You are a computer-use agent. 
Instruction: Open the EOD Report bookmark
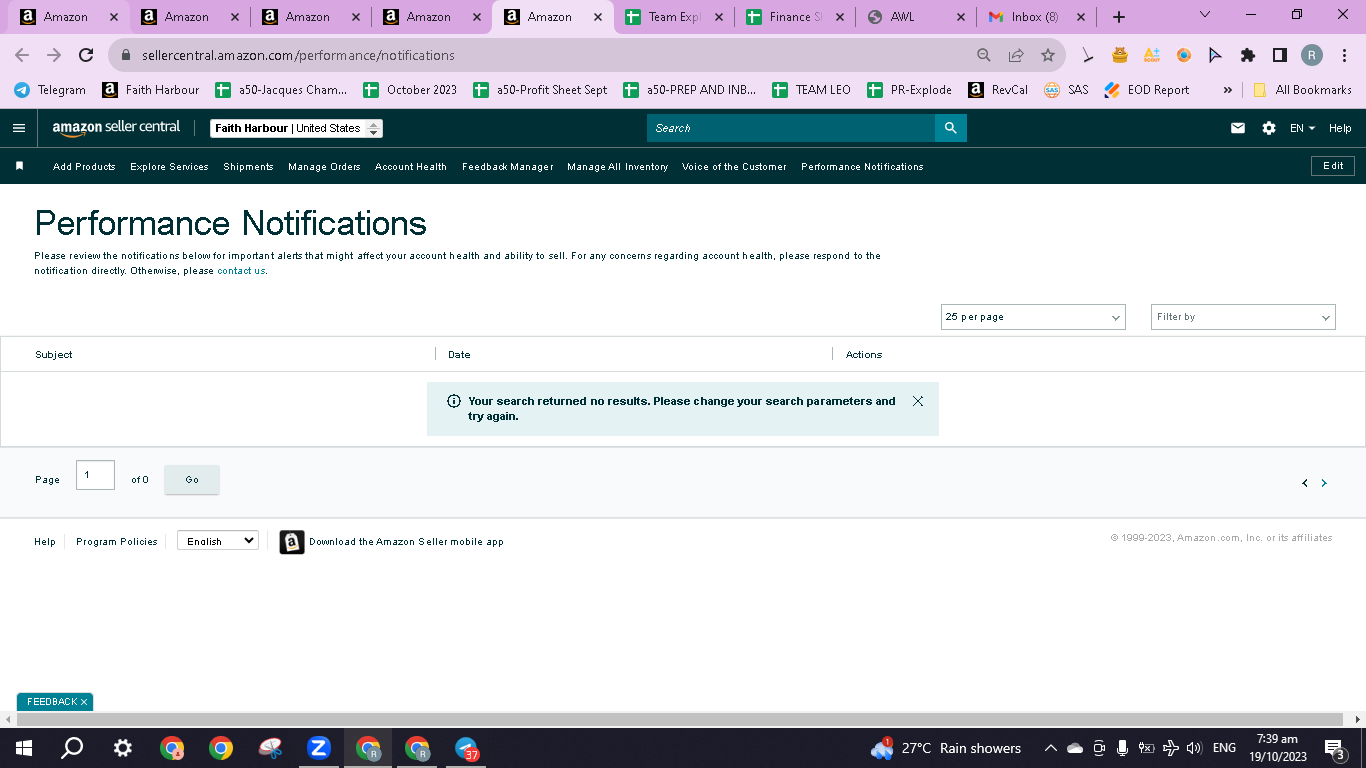pos(1147,90)
